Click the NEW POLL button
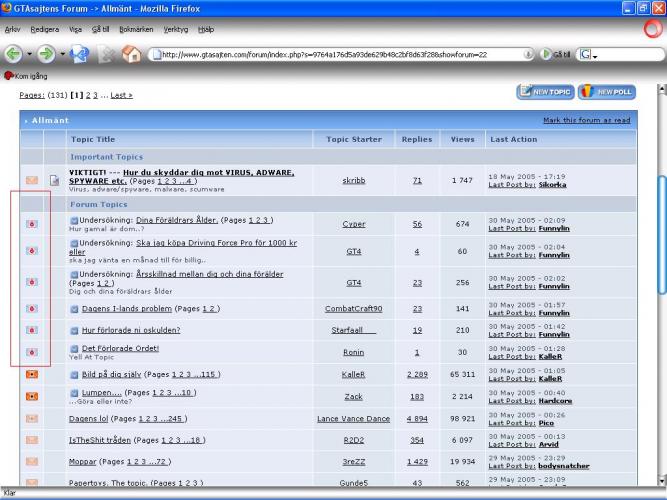 pyautogui.click(x=606, y=92)
